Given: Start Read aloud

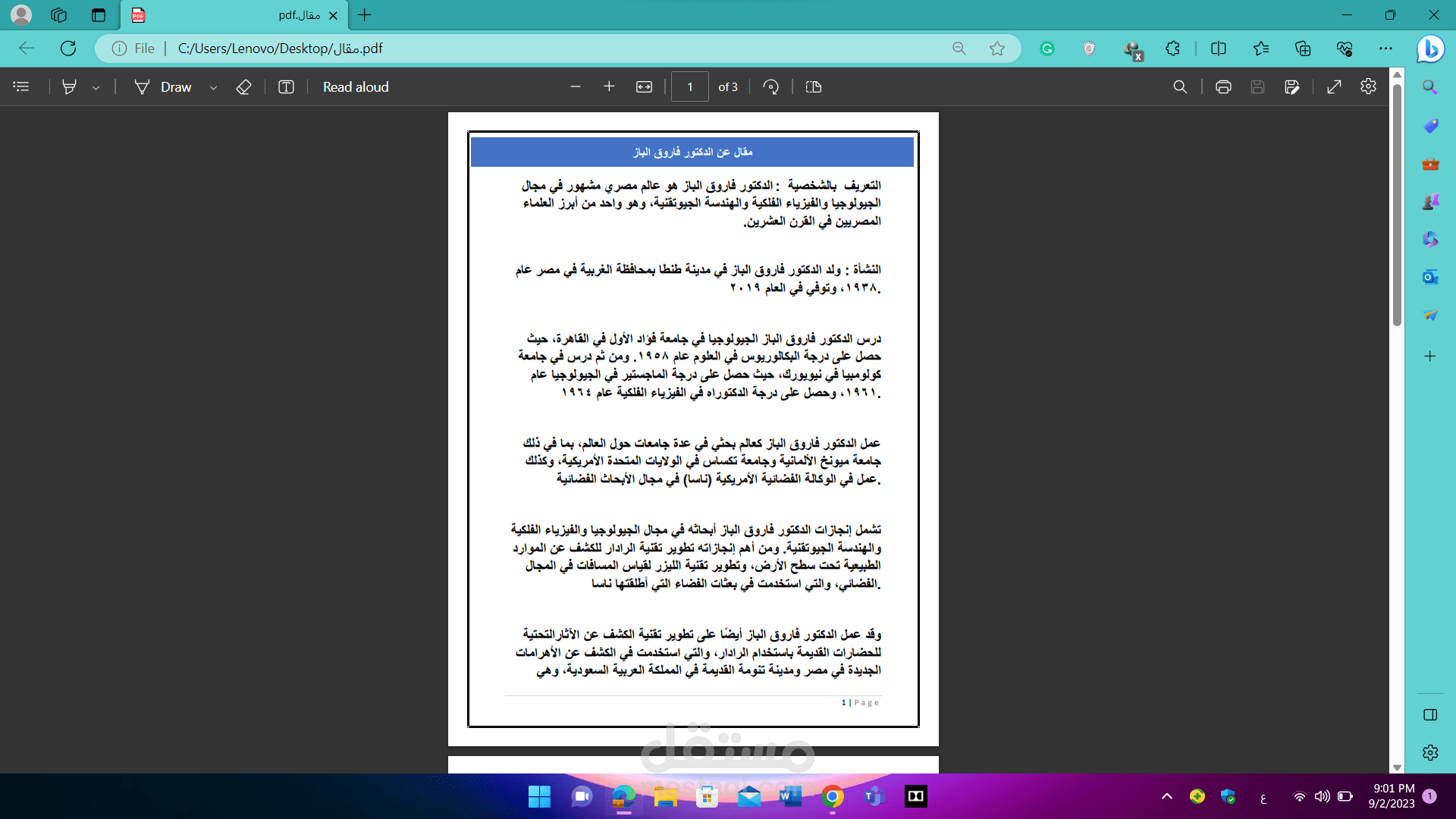Looking at the screenshot, I should [356, 87].
